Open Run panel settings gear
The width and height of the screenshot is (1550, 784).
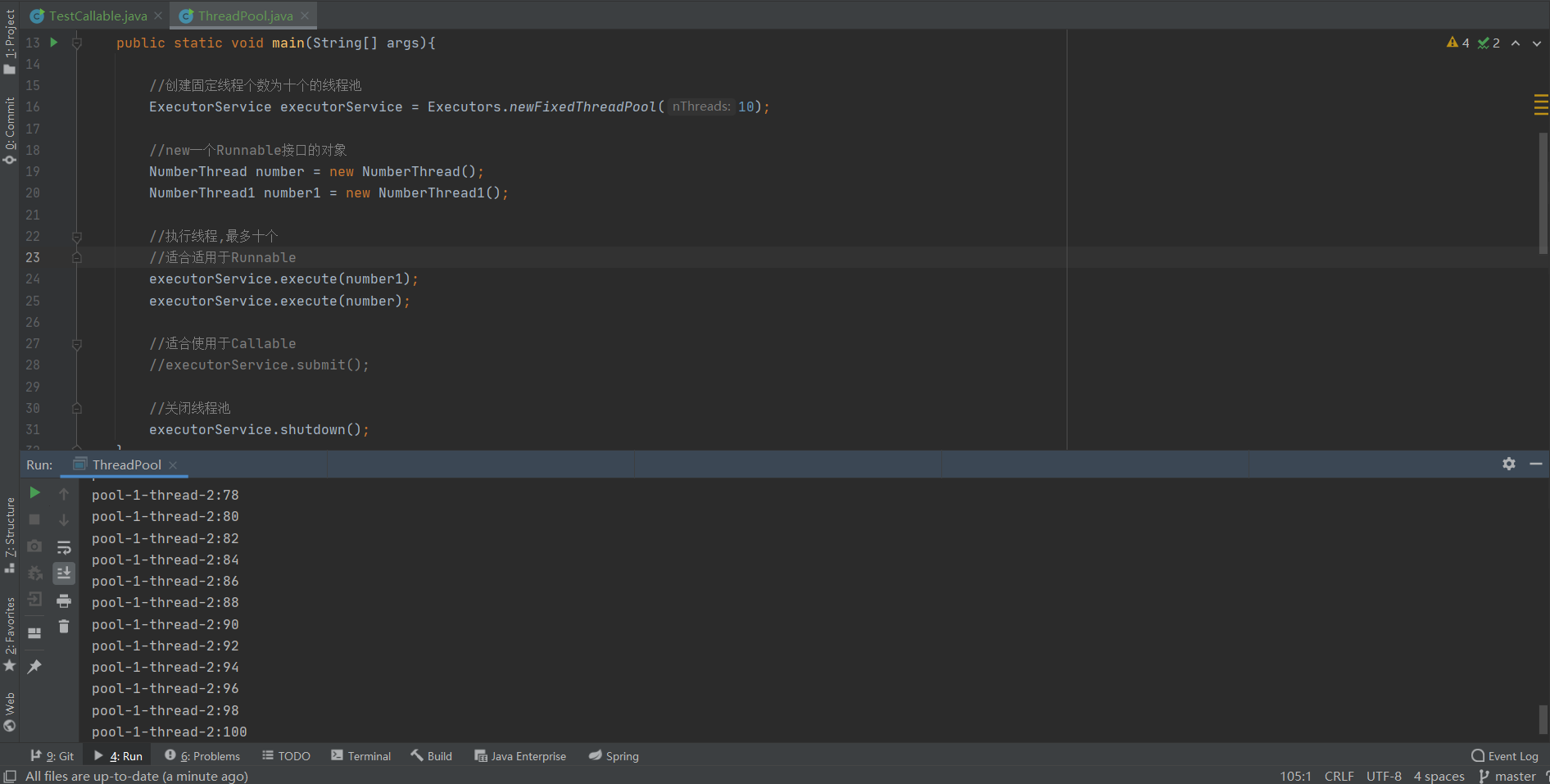[1509, 464]
